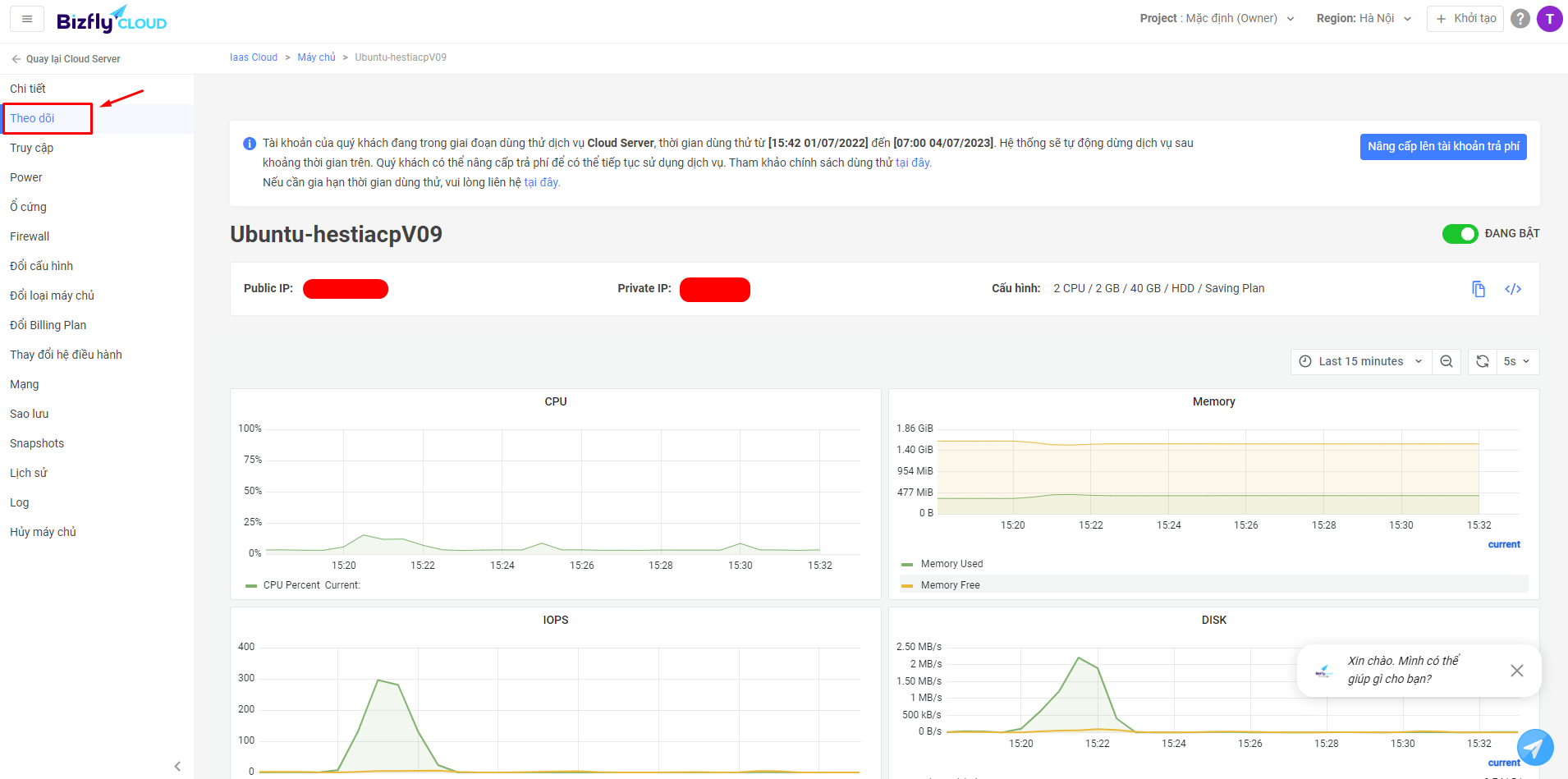Refresh the monitoring charts
The width and height of the screenshot is (1568, 779).
(x=1483, y=361)
